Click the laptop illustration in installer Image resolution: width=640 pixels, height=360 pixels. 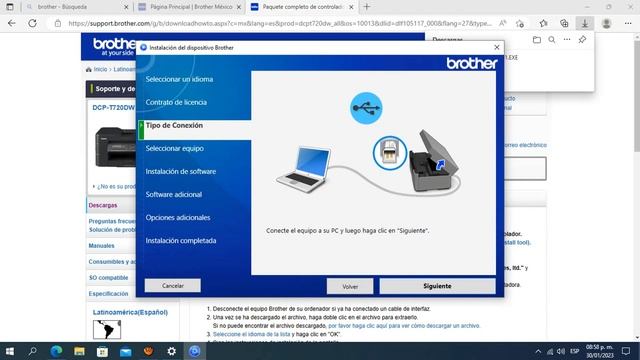point(304,169)
